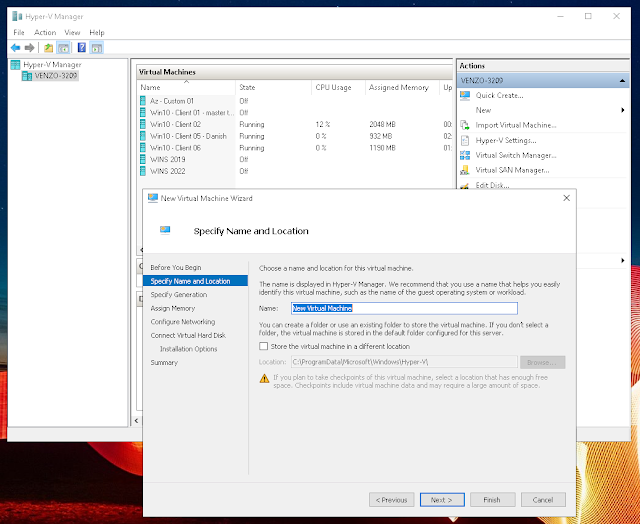Click the virtual machine Name text field
The width and height of the screenshot is (640, 524).
pyautogui.click(x=403, y=309)
